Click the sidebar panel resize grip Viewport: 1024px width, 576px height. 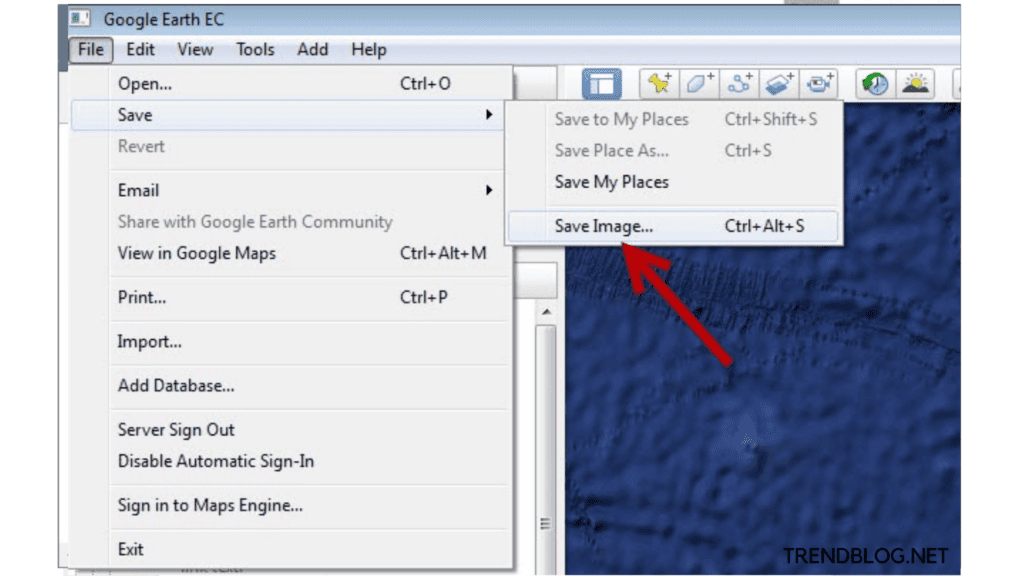click(545, 524)
